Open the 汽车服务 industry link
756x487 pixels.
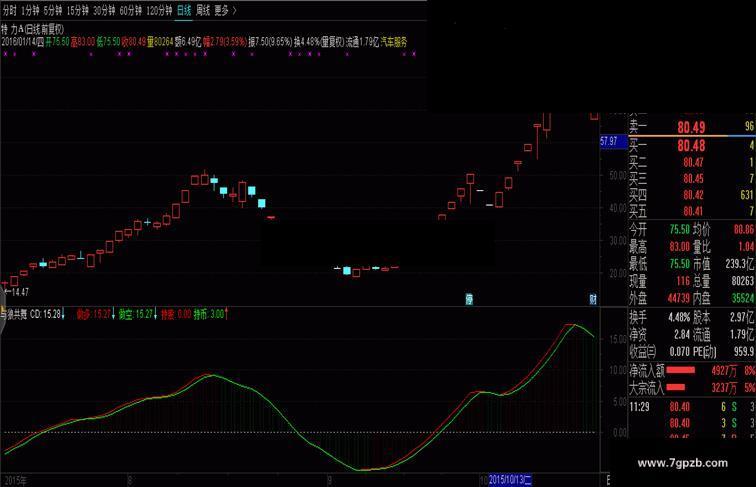tap(394, 42)
